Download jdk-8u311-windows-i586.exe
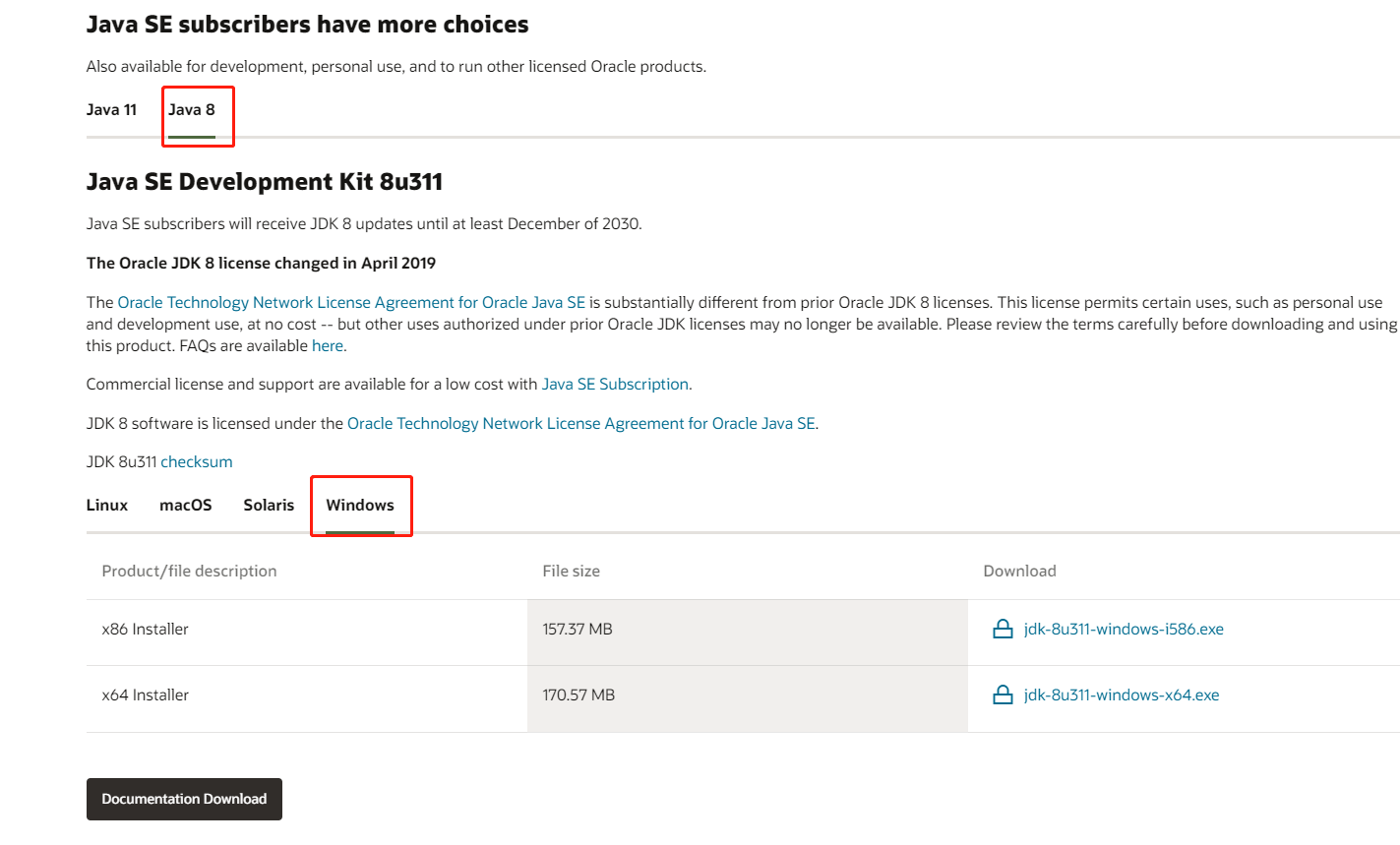The width and height of the screenshot is (1400, 845). 1124,630
